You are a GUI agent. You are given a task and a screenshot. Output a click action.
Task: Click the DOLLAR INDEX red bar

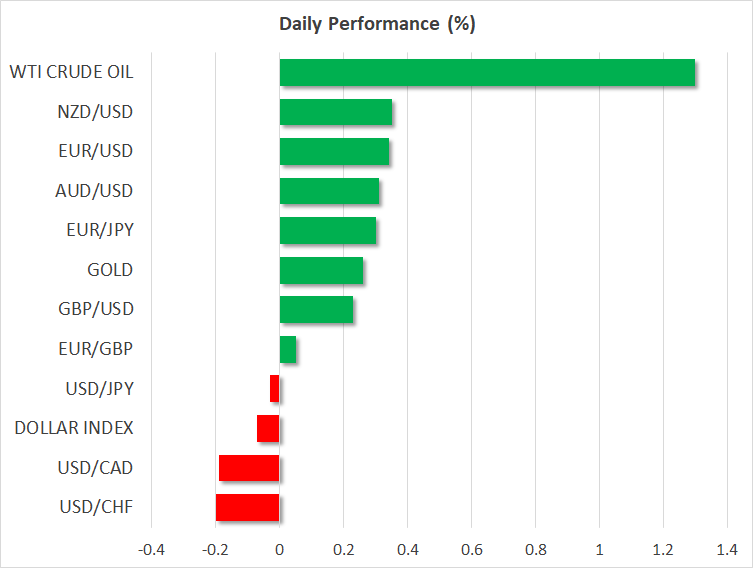(x=268, y=428)
